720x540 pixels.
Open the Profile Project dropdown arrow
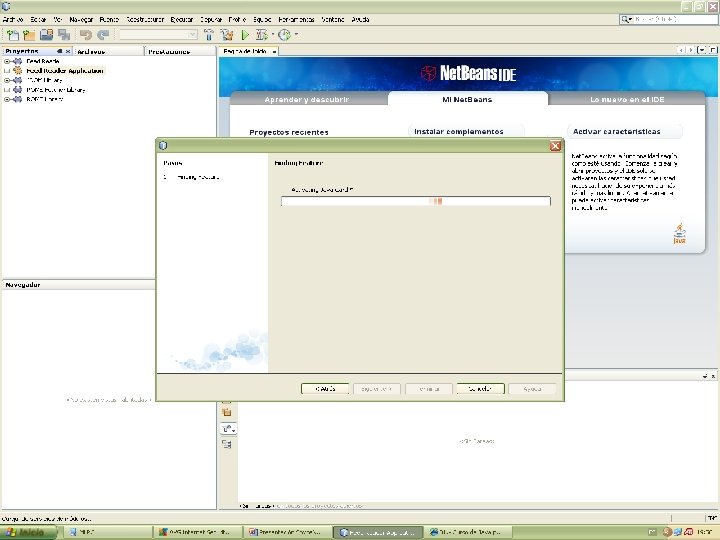pos(296,34)
